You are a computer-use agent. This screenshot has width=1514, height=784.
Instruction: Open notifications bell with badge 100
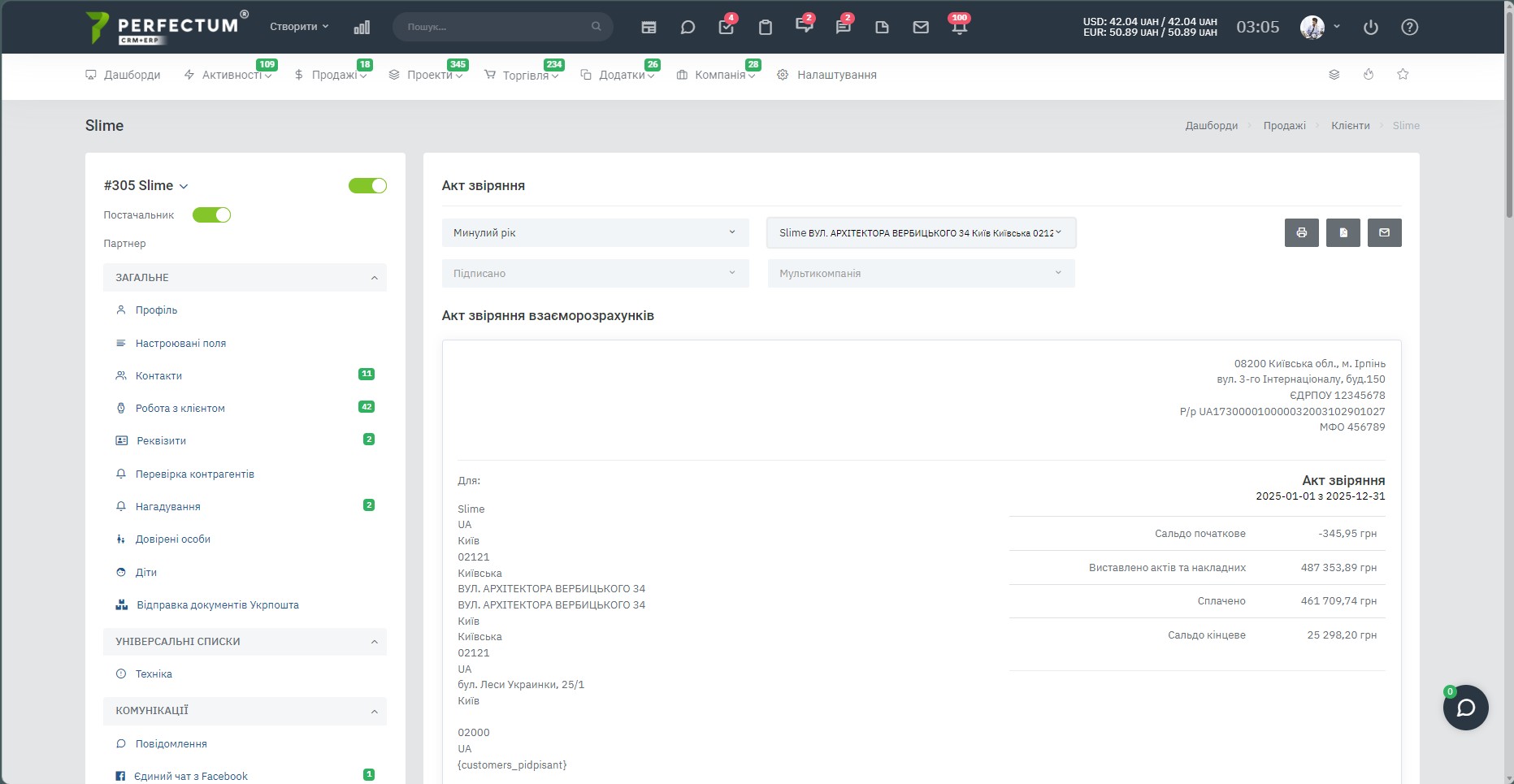point(960,26)
